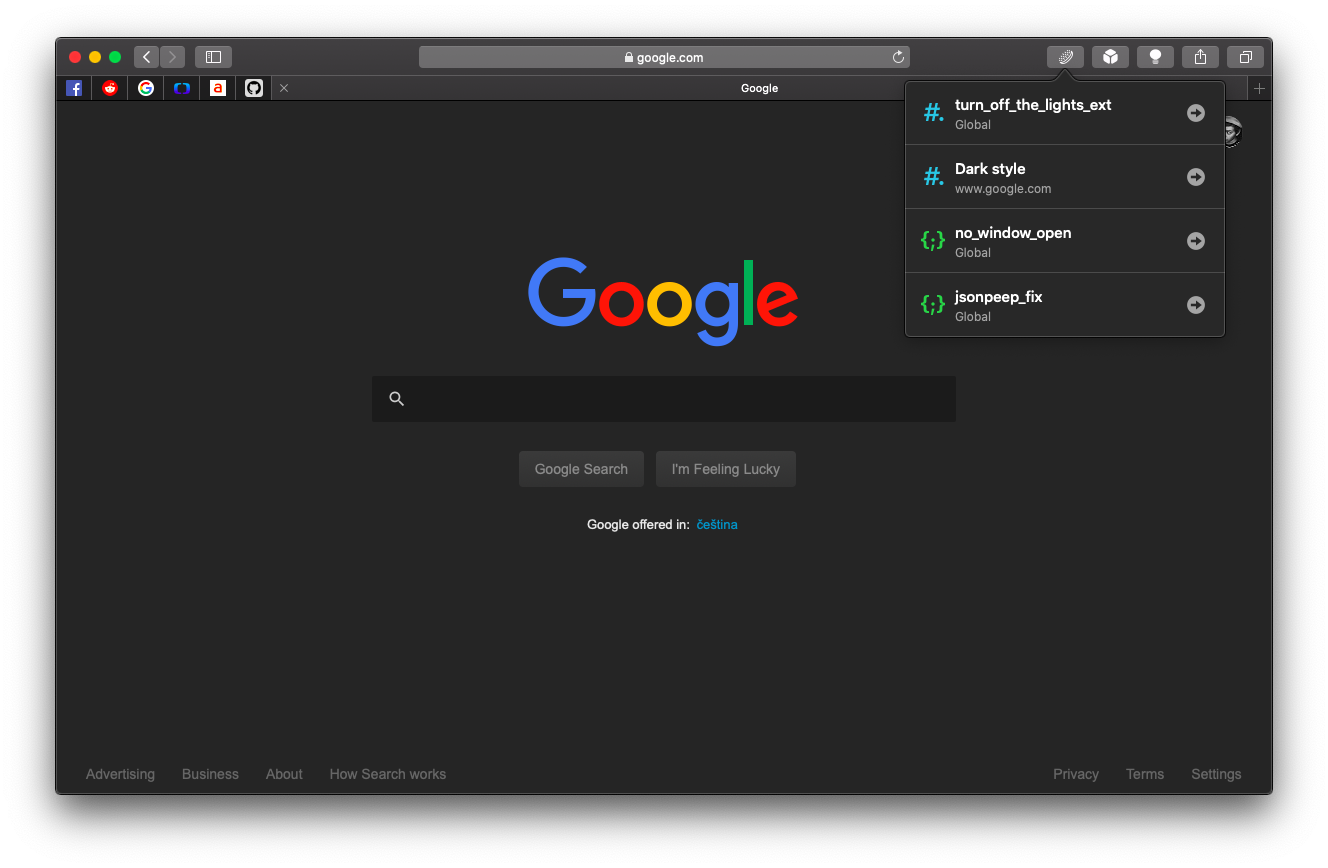Click the JS braces icon beside jsonpeep_fix
Image resolution: width=1328 pixels, height=868 pixels.
tap(933, 305)
